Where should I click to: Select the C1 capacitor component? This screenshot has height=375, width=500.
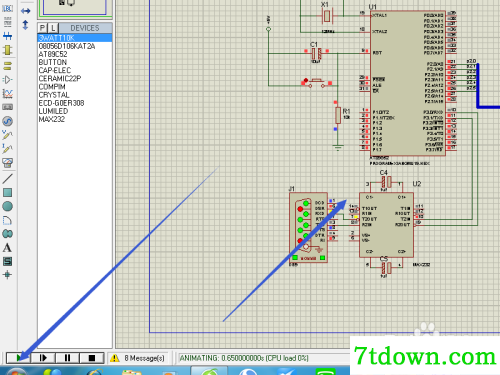(x=316, y=53)
